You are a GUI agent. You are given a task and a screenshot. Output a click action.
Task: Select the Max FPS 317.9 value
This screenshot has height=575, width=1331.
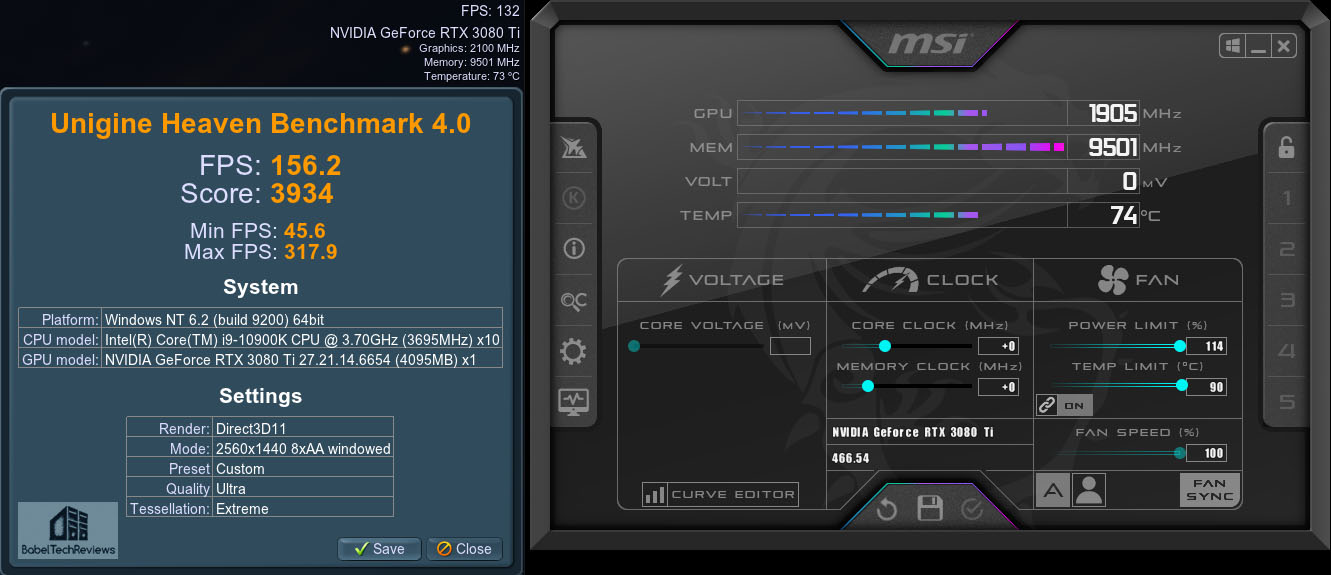coord(310,252)
